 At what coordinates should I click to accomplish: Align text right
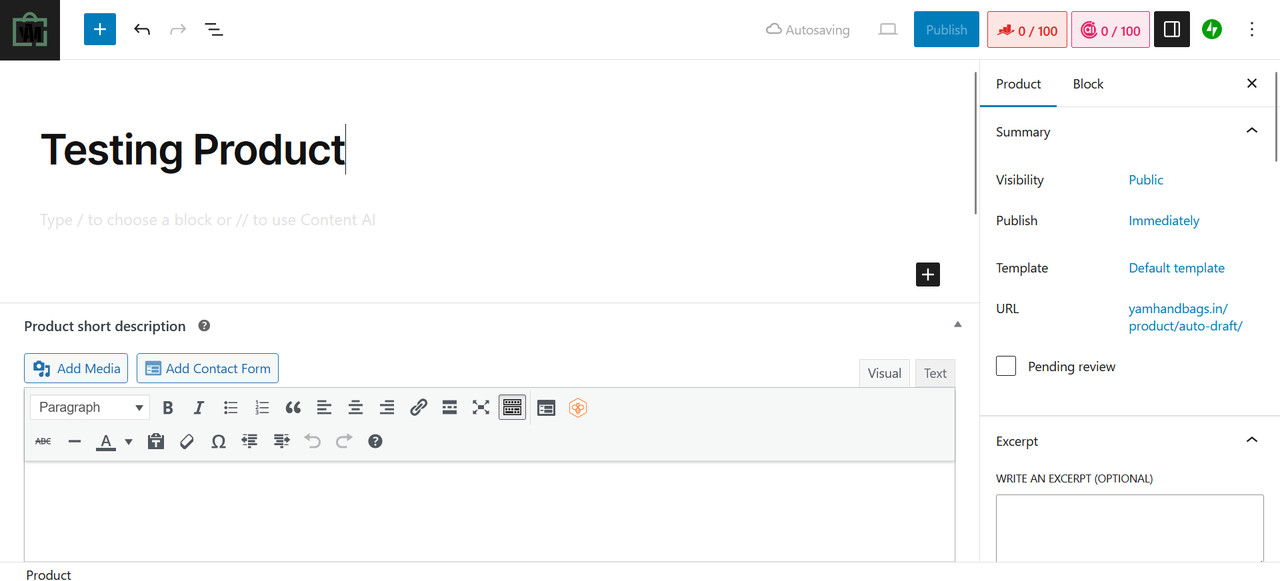pyautogui.click(x=387, y=407)
